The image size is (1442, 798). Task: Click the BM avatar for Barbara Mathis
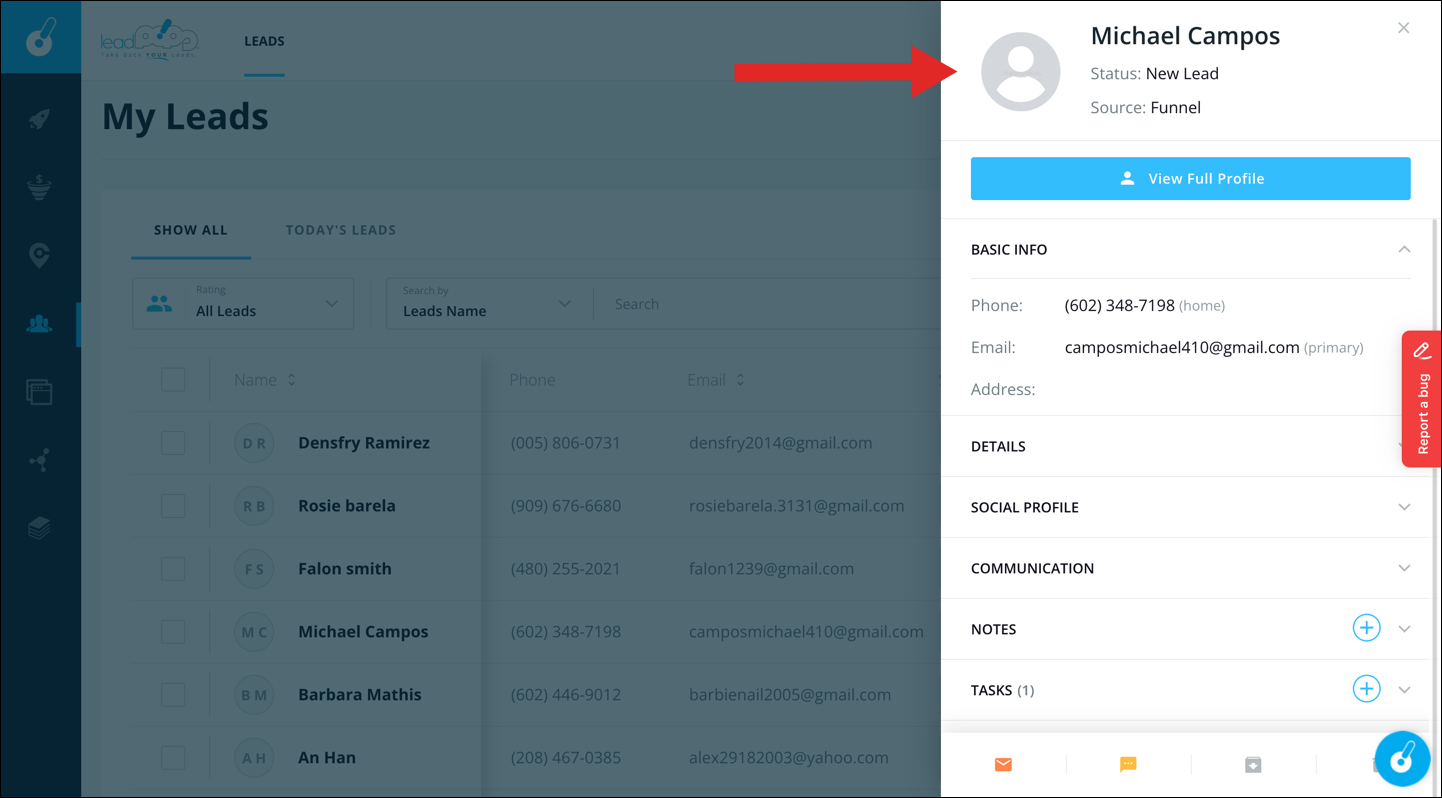pyautogui.click(x=254, y=695)
